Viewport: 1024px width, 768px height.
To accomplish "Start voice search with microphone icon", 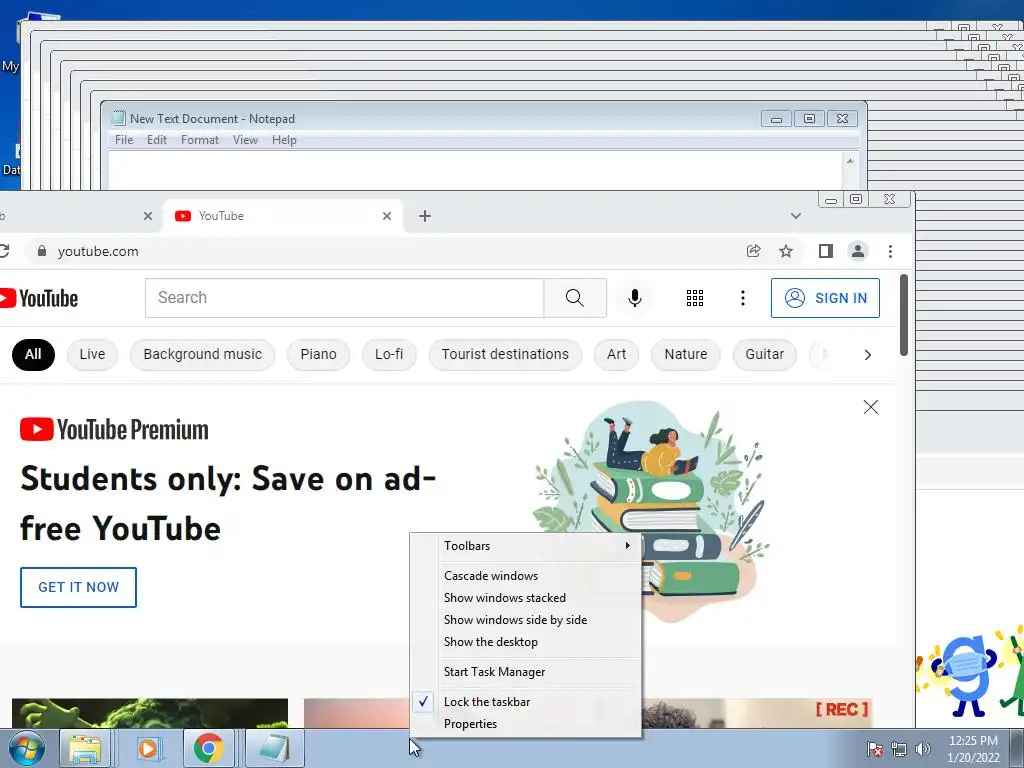I will click(634, 298).
